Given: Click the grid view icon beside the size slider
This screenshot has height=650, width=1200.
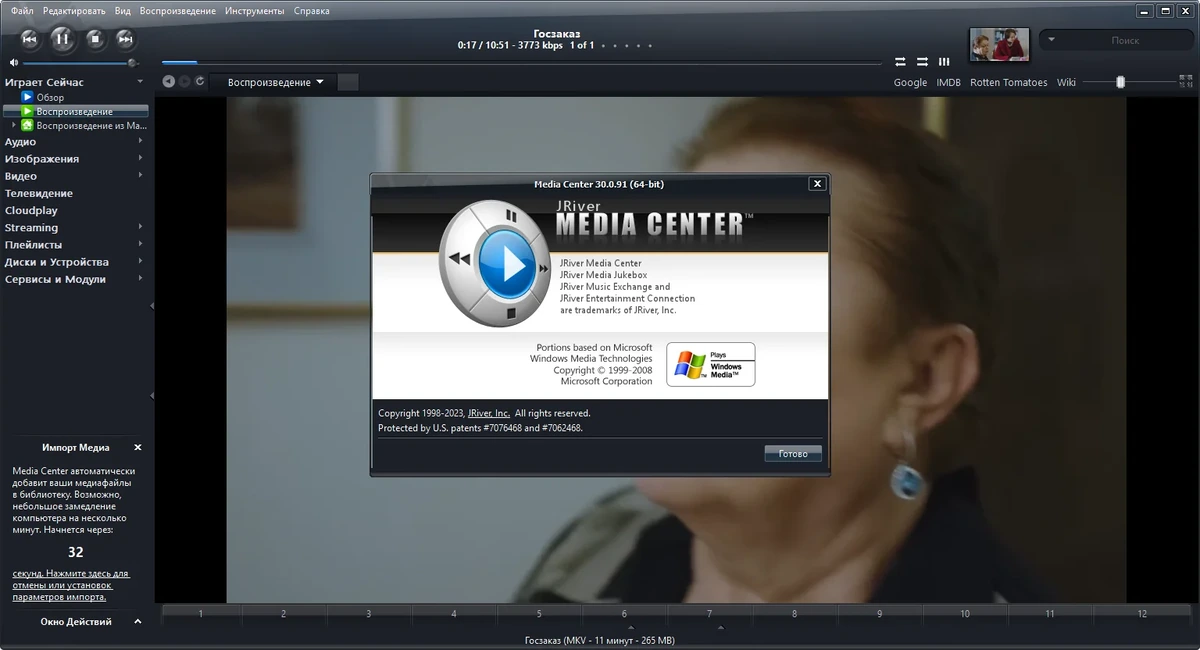Looking at the screenshot, I should pos(1185,82).
